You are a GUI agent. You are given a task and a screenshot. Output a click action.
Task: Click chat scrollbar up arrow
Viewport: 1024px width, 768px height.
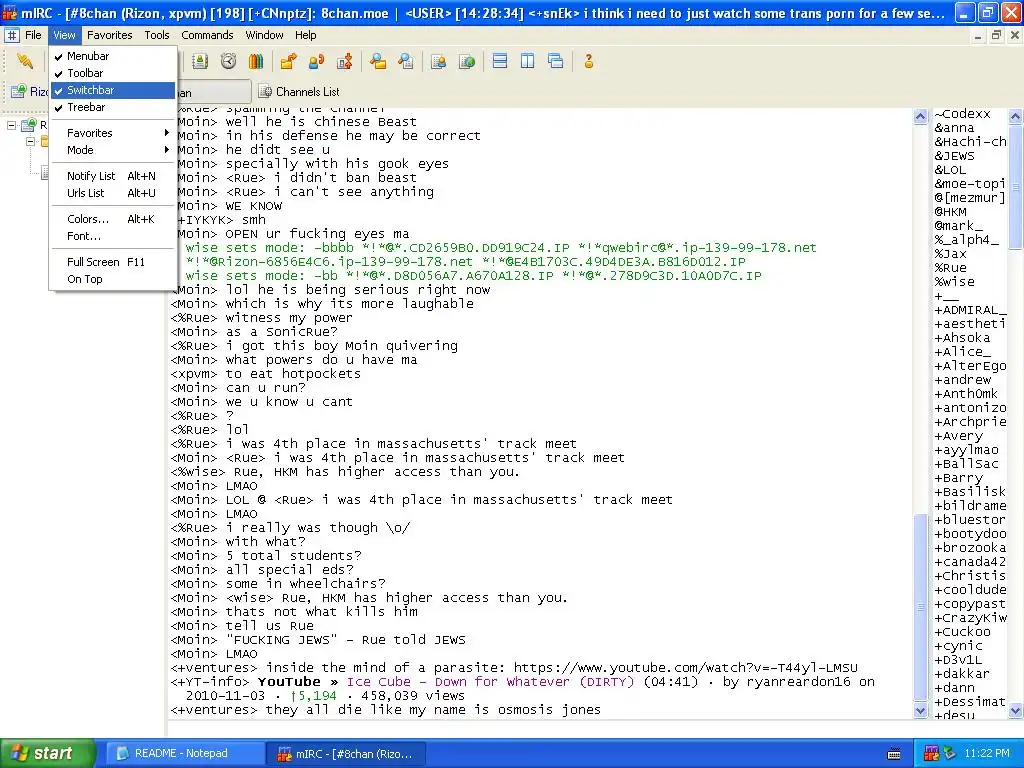920,117
